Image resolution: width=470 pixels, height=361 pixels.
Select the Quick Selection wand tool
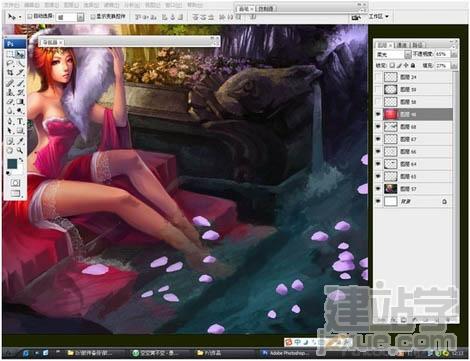(x=20, y=63)
